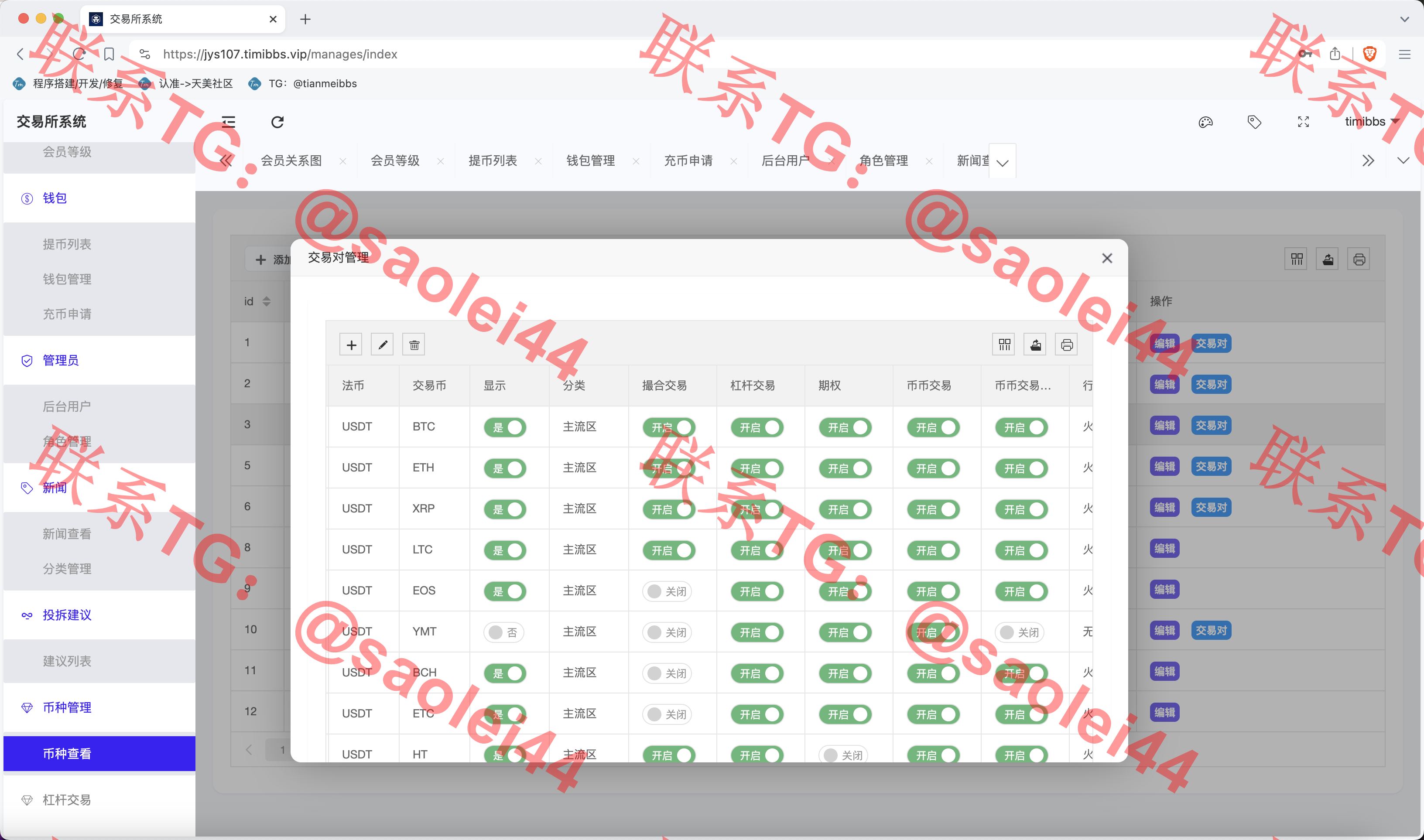The image size is (1424, 840).
Task: Toggle 币币交易 switch for XRP row
Action: click(933, 509)
